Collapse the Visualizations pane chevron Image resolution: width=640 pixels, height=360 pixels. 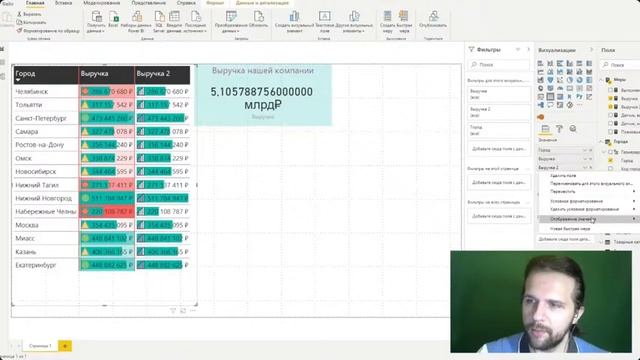pos(591,50)
